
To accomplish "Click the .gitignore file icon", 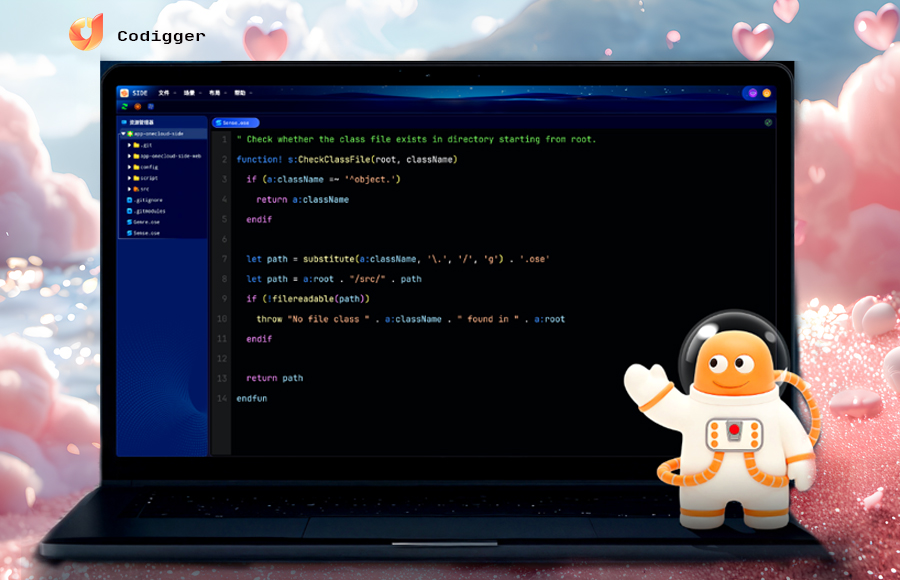I will pos(130,200).
